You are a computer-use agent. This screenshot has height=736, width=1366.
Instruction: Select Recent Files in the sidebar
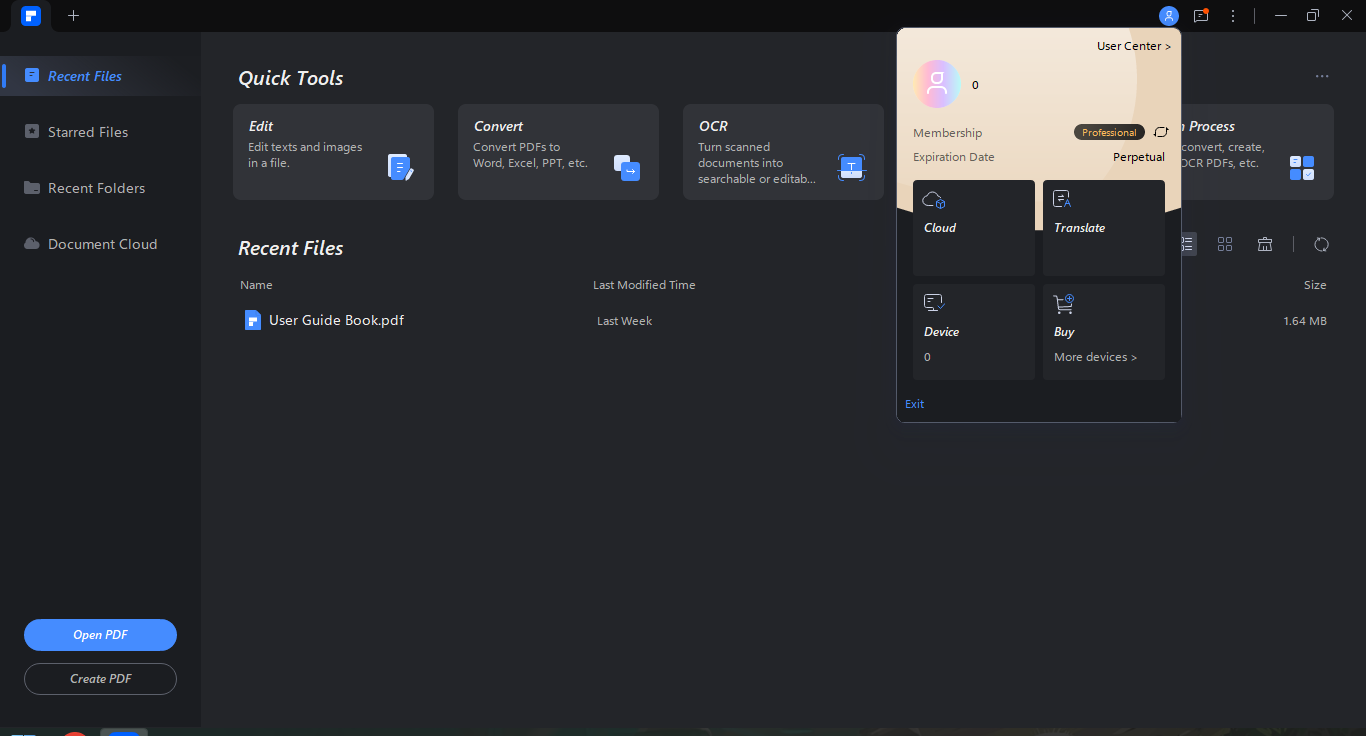click(100, 76)
